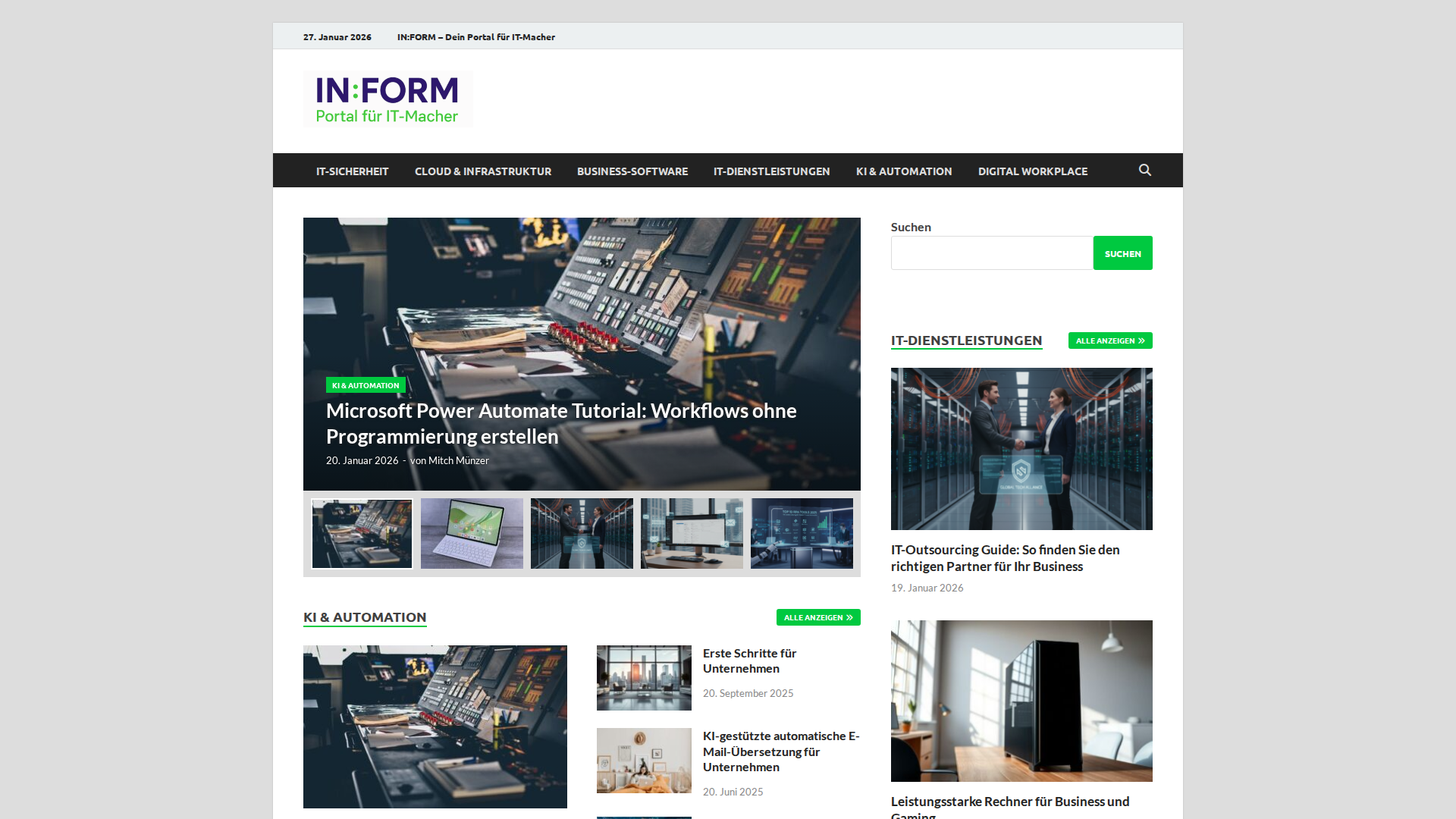Select the handshake server room slider thumbnail
Screen dimensions: 1456x819
[582, 533]
